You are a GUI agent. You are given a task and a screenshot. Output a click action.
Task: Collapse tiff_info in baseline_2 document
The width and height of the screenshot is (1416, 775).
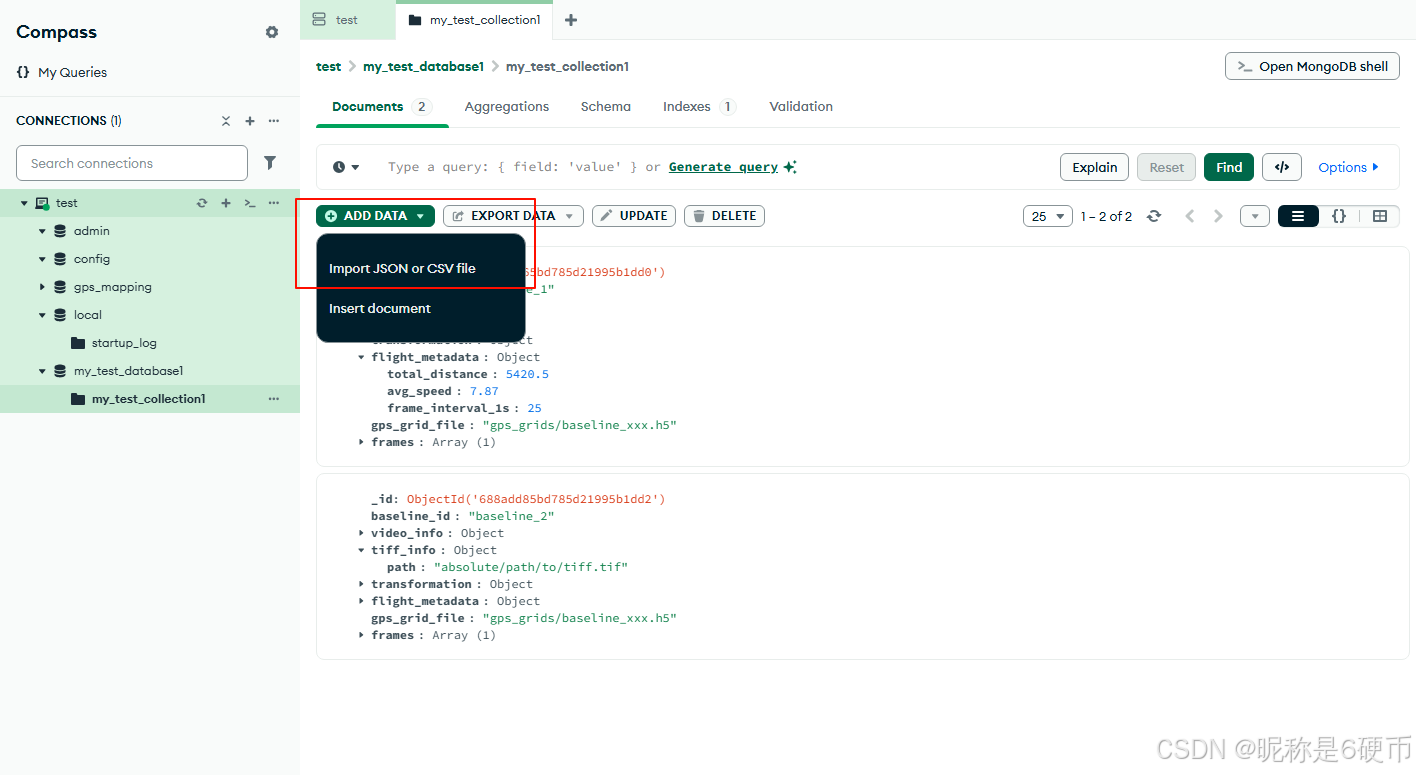point(362,550)
